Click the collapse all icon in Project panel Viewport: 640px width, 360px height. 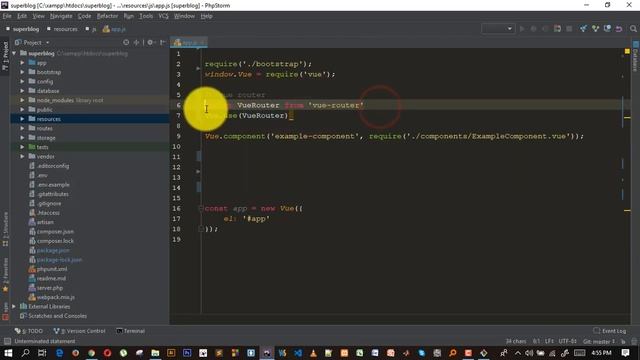pos(136,42)
